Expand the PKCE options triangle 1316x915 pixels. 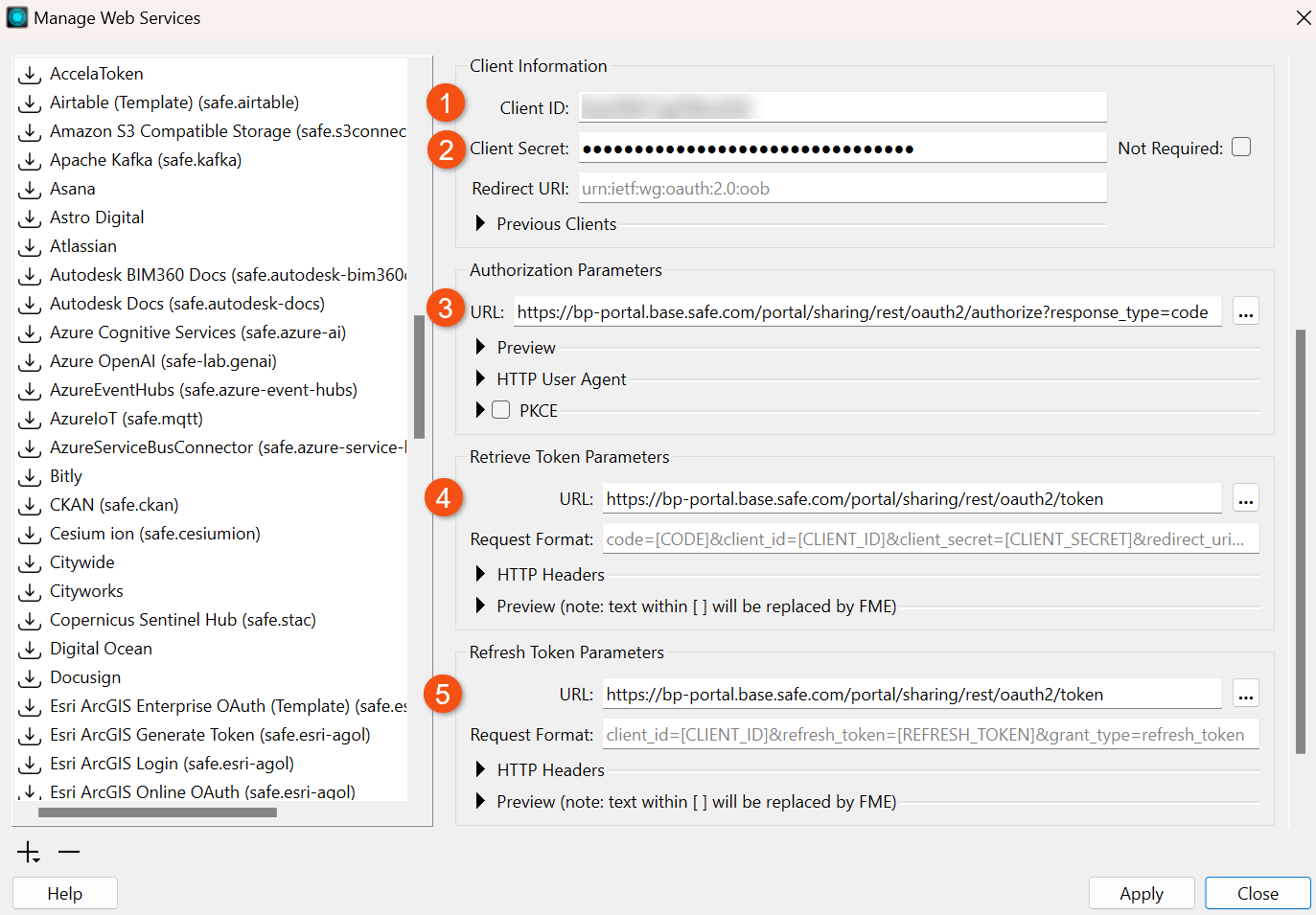480,410
